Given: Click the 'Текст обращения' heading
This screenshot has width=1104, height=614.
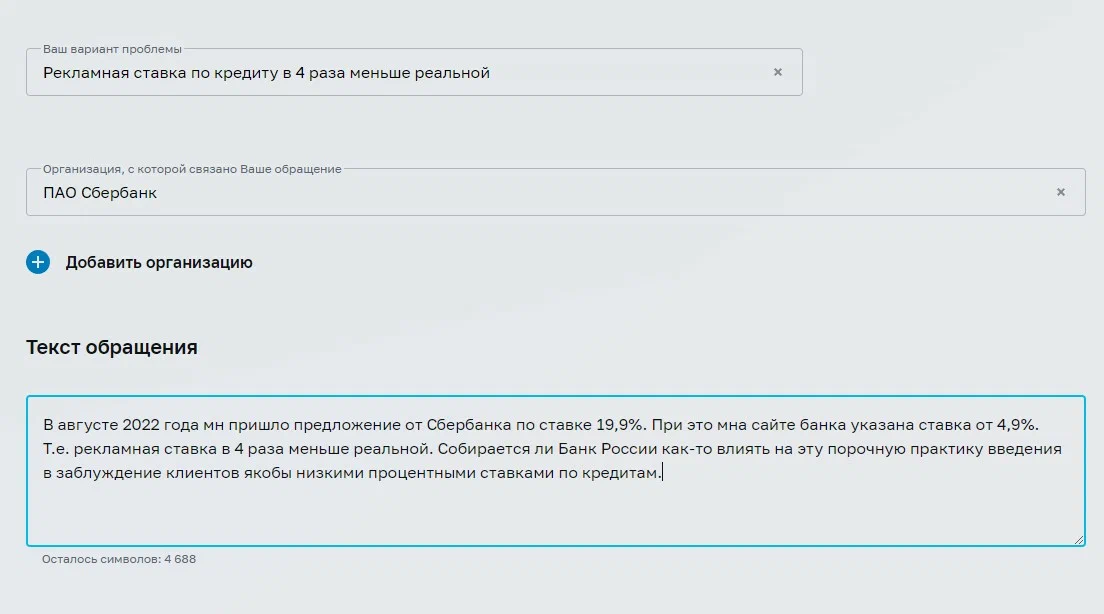Looking at the screenshot, I should click(x=112, y=347).
